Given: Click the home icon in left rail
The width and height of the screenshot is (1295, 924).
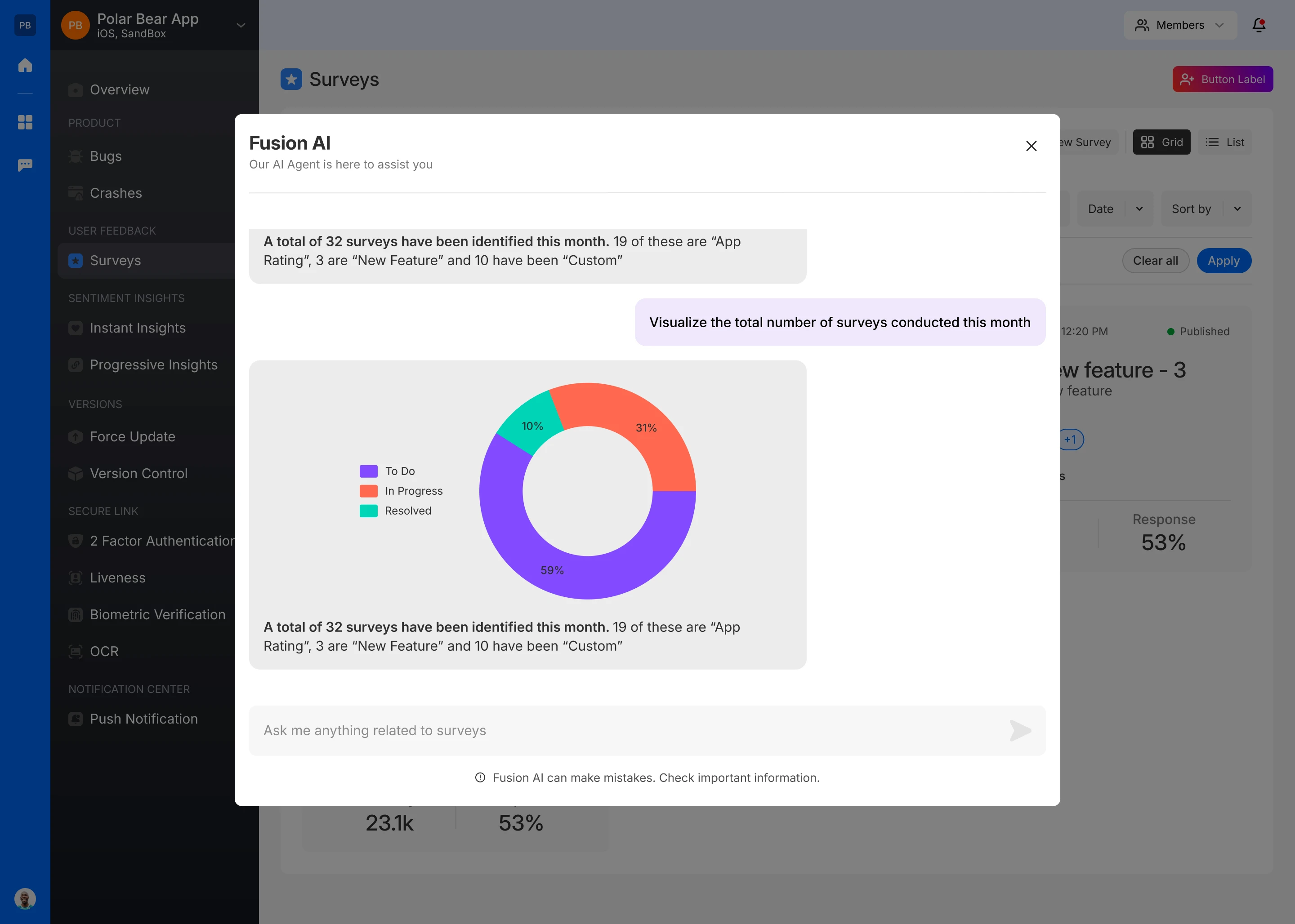Looking at the screenshot, I should [x=25, y=65].
